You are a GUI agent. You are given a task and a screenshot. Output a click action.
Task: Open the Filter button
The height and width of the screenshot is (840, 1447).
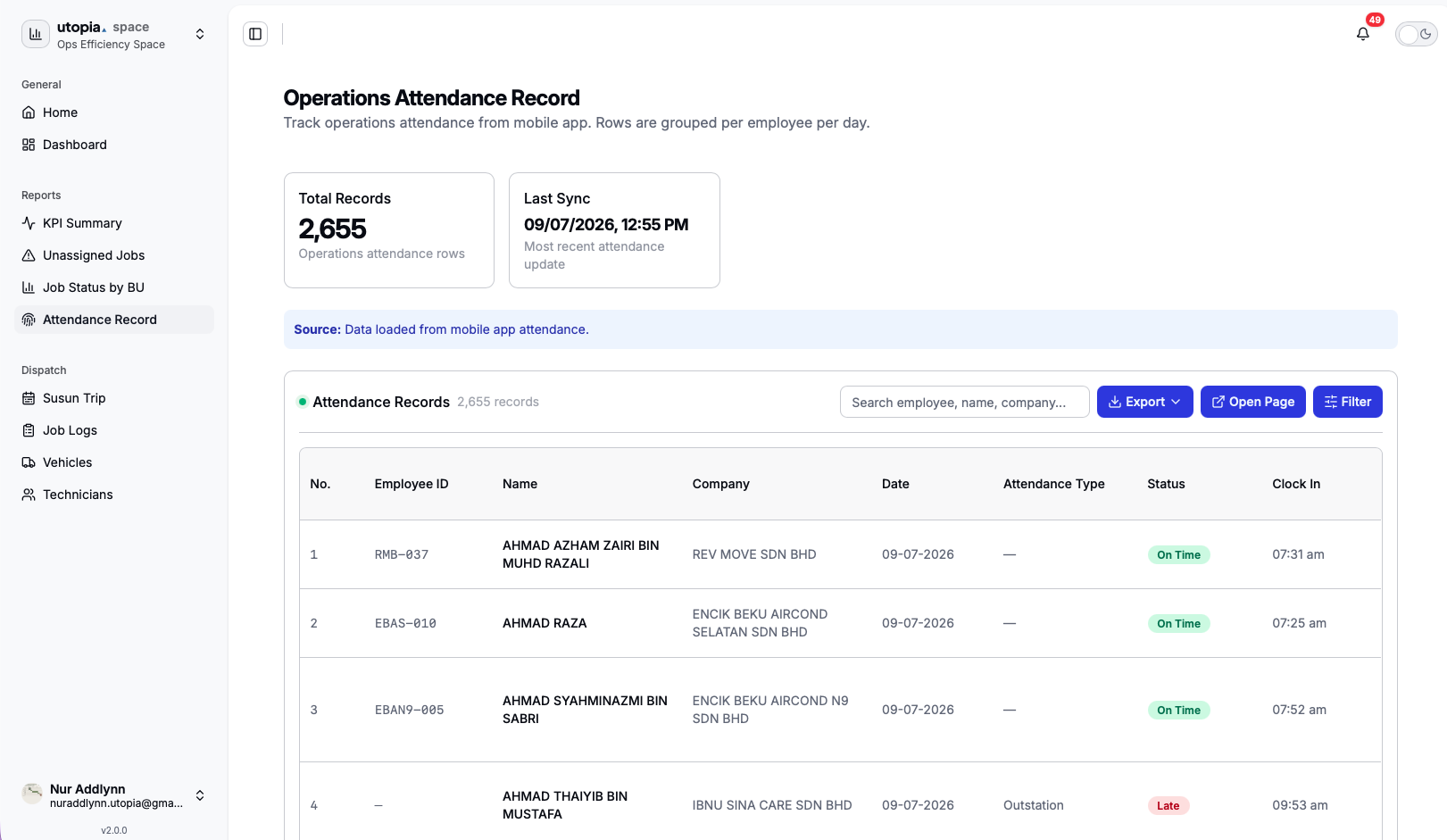1347,402
